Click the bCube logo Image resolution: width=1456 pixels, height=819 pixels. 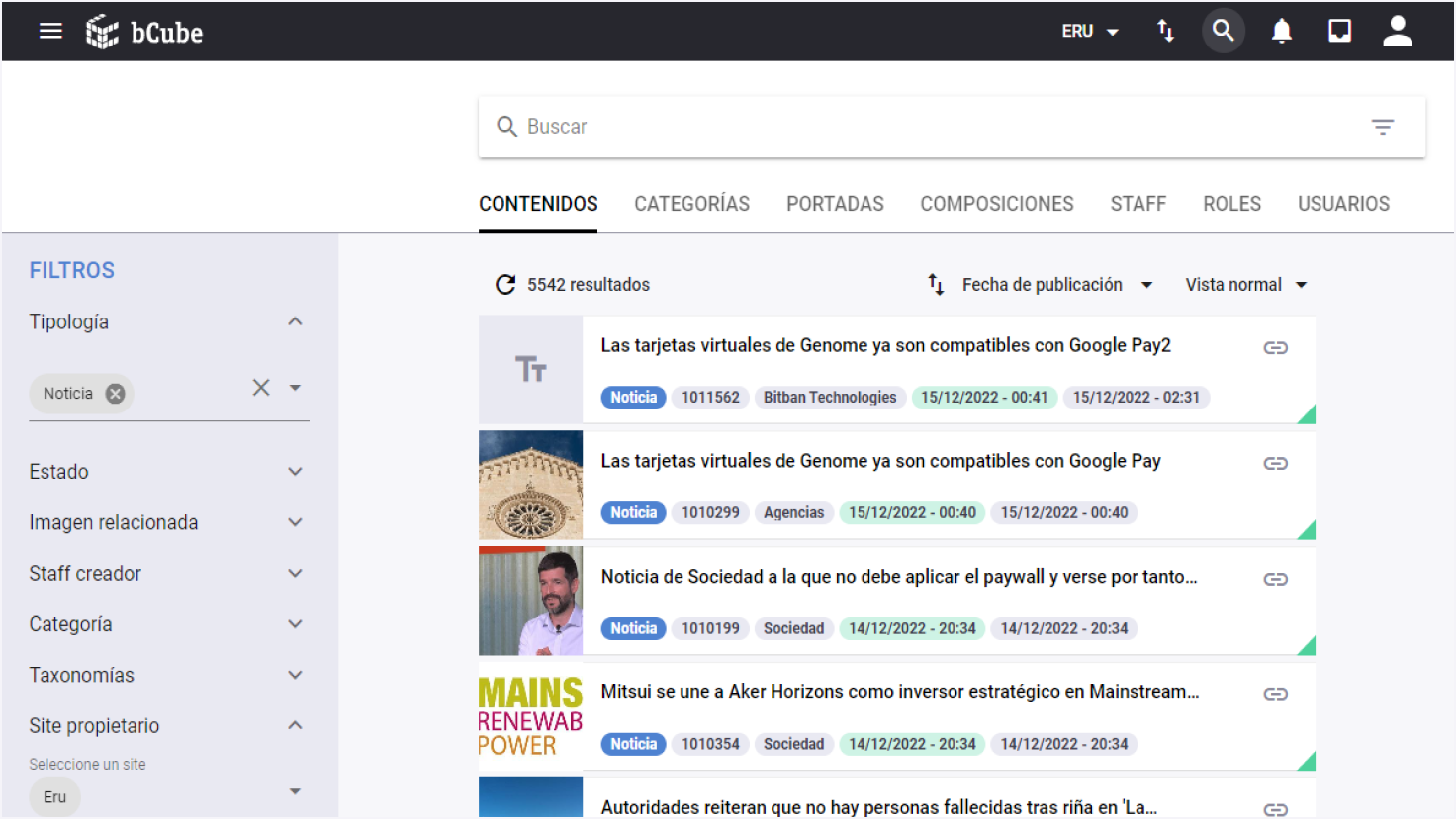[x=144, y=32]
